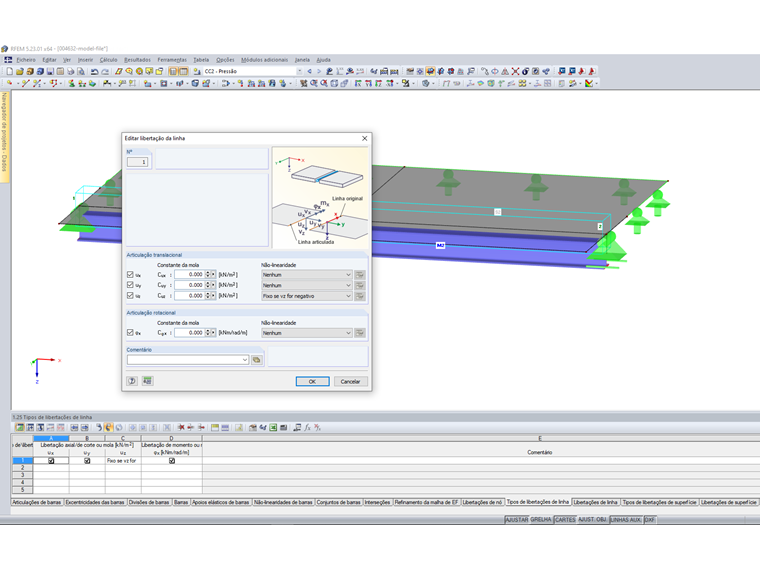The image size is (760, 570).
Task: Click the red X delete icon in top toolbar
Action: 515,71
